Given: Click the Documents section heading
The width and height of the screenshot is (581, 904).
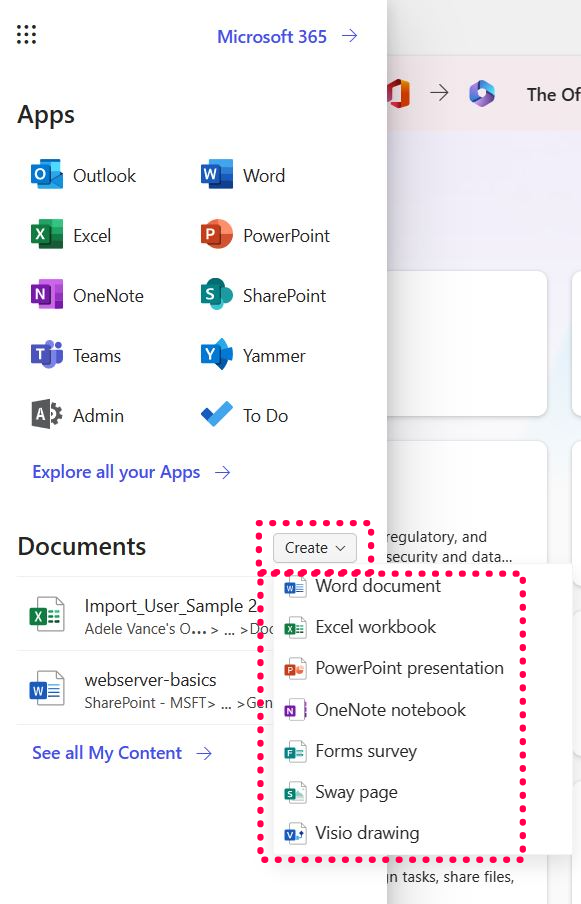Looking at the screenshot, I should [x=81, y=547].
